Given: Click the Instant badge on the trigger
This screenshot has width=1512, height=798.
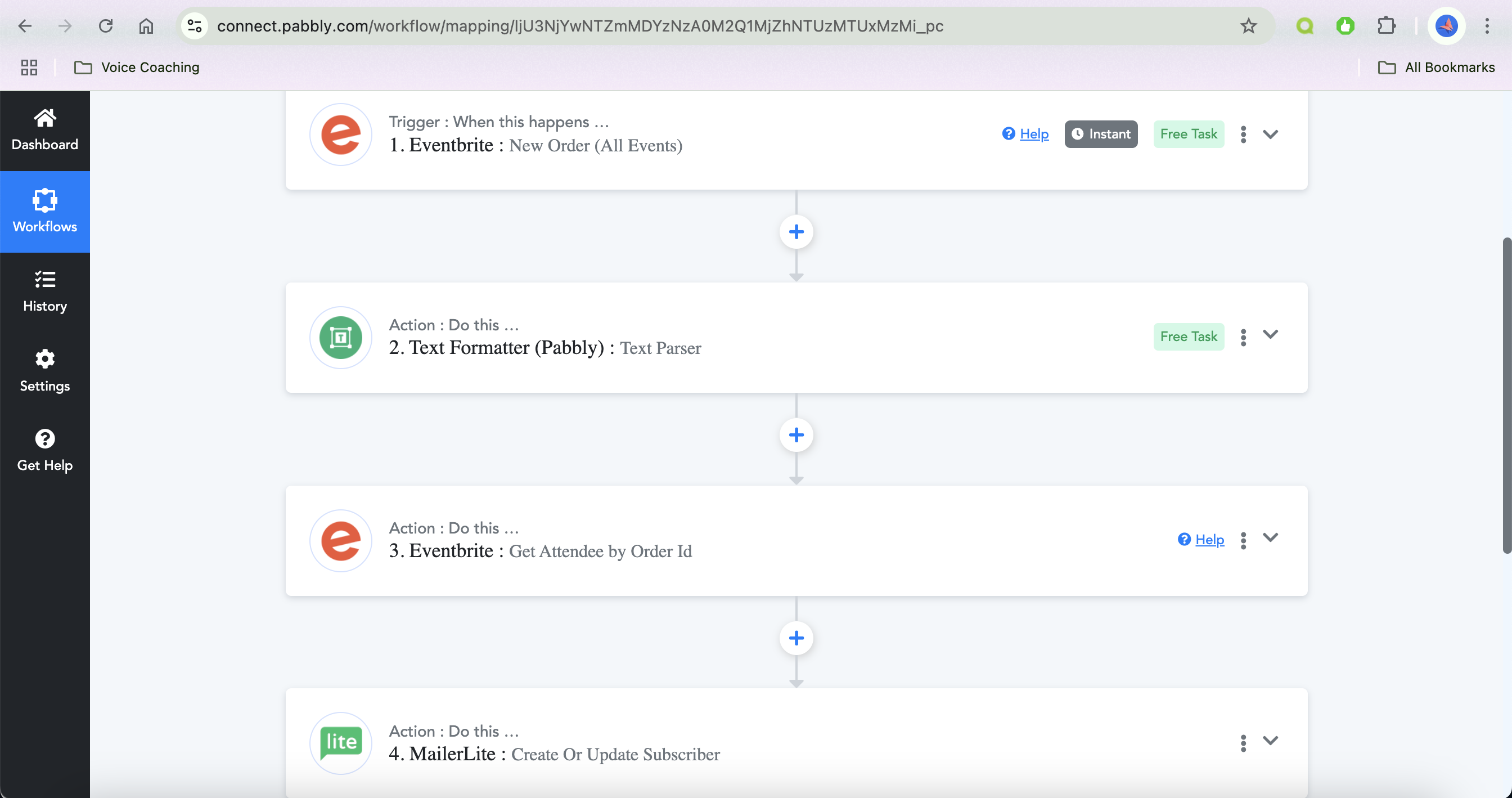Looking at the screenshot, I should [1101, 135].
